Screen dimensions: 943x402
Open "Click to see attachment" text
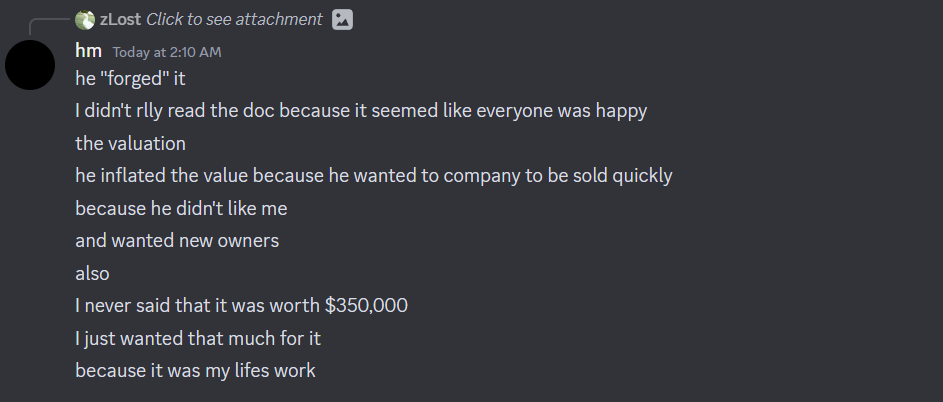[234, 20]
